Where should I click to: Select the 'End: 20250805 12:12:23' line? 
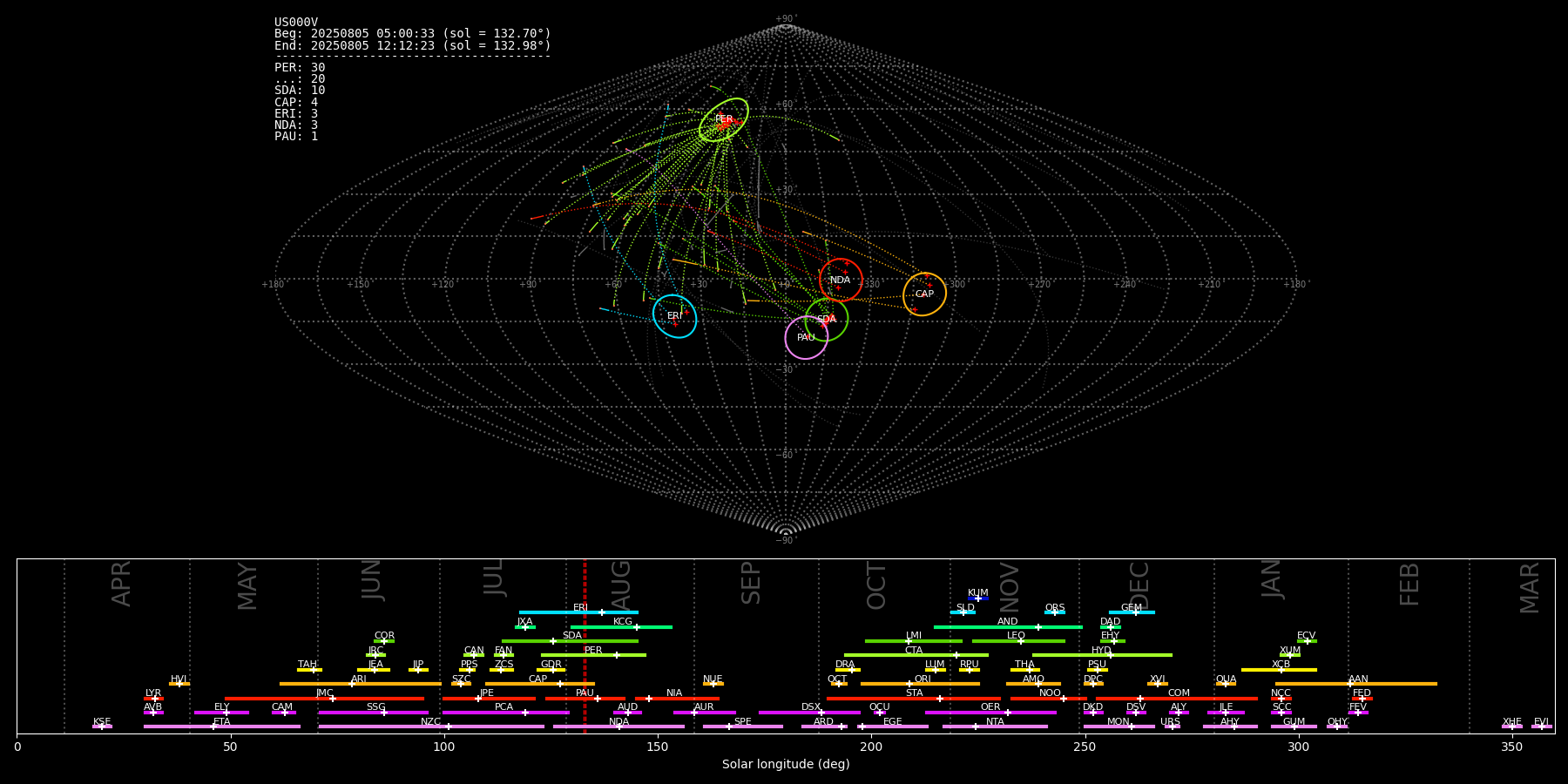click(x=413, y=45)
